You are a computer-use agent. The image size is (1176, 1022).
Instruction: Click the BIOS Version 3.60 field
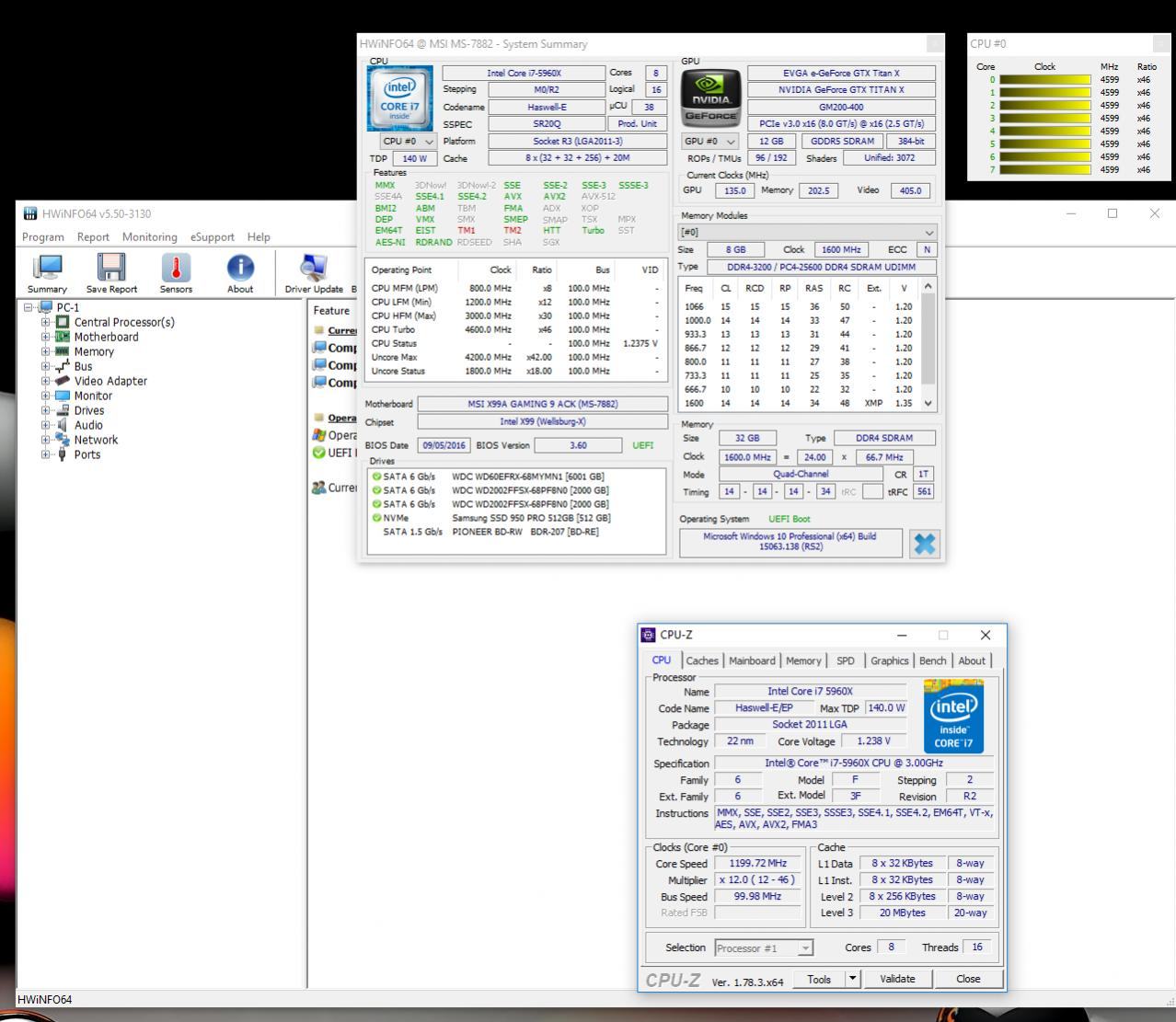click(578, 445)
